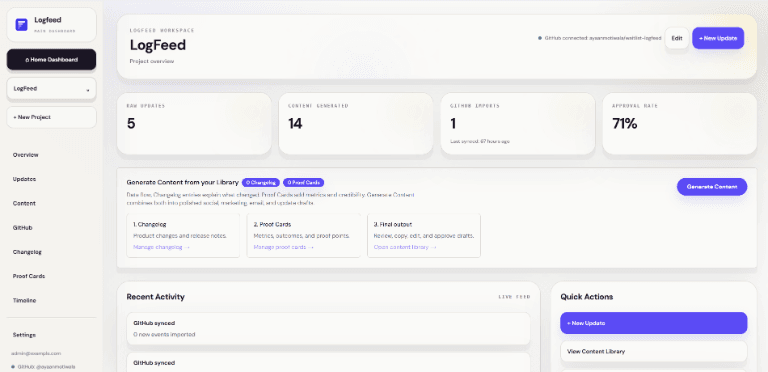This screenshot has height=372, width=768.
Task: Click first GitHub synced activity entry
Action: [x=328, y=328]
